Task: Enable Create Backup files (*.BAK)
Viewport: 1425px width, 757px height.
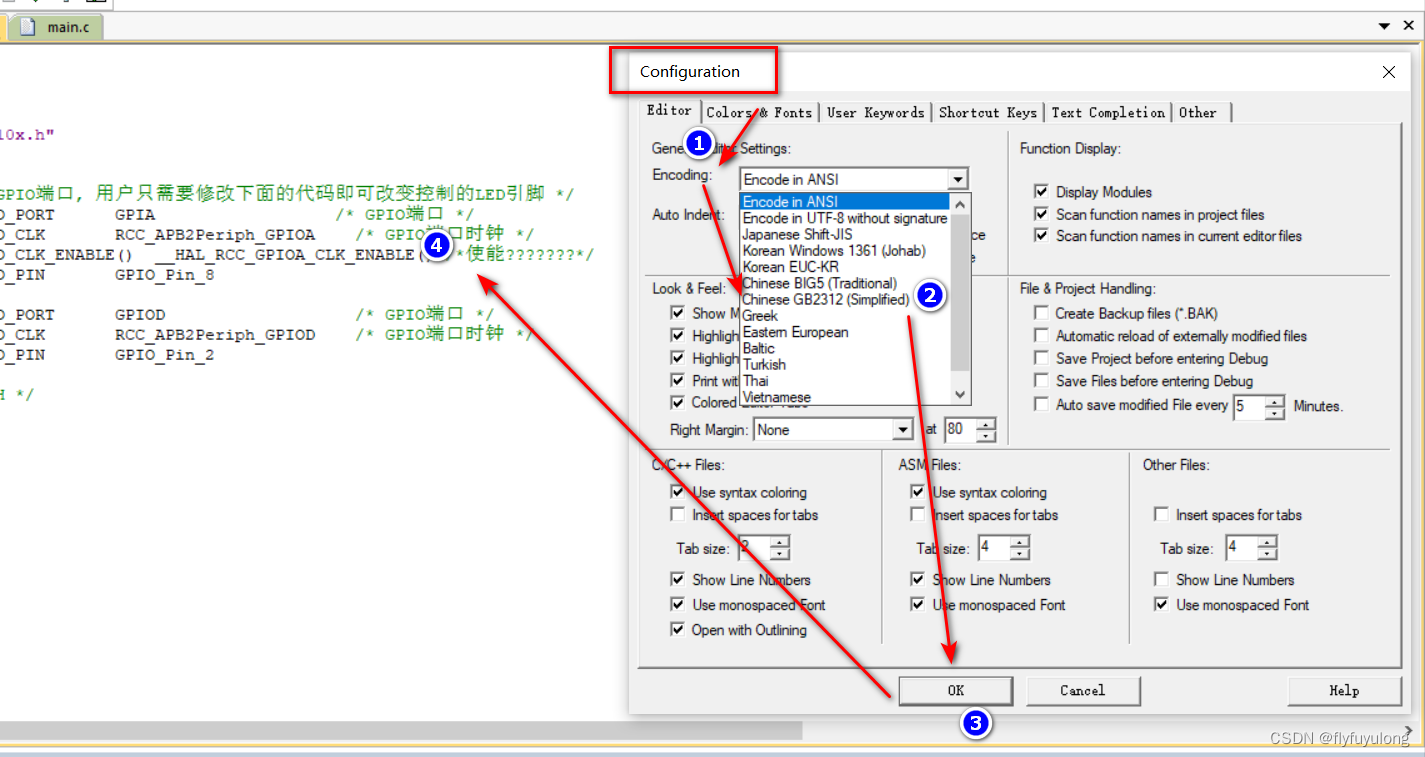Action: coord(1041,313)
